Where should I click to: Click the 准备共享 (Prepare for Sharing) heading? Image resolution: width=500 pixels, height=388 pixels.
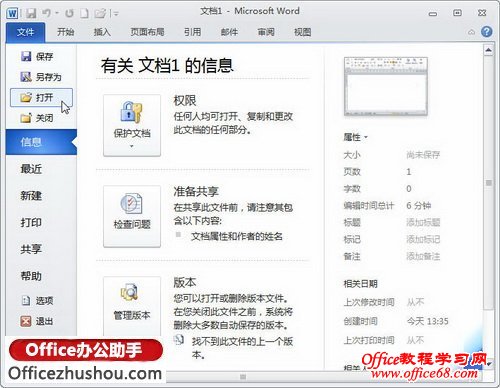(196, 191)
